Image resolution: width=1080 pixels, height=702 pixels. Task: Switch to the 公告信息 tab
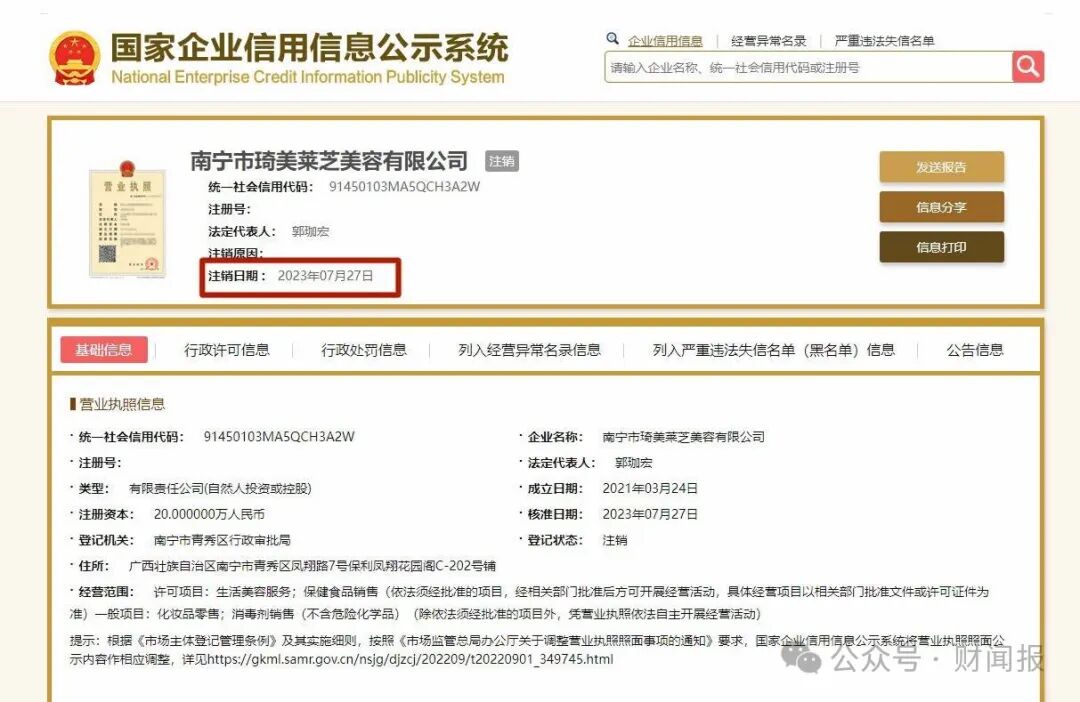975,350
